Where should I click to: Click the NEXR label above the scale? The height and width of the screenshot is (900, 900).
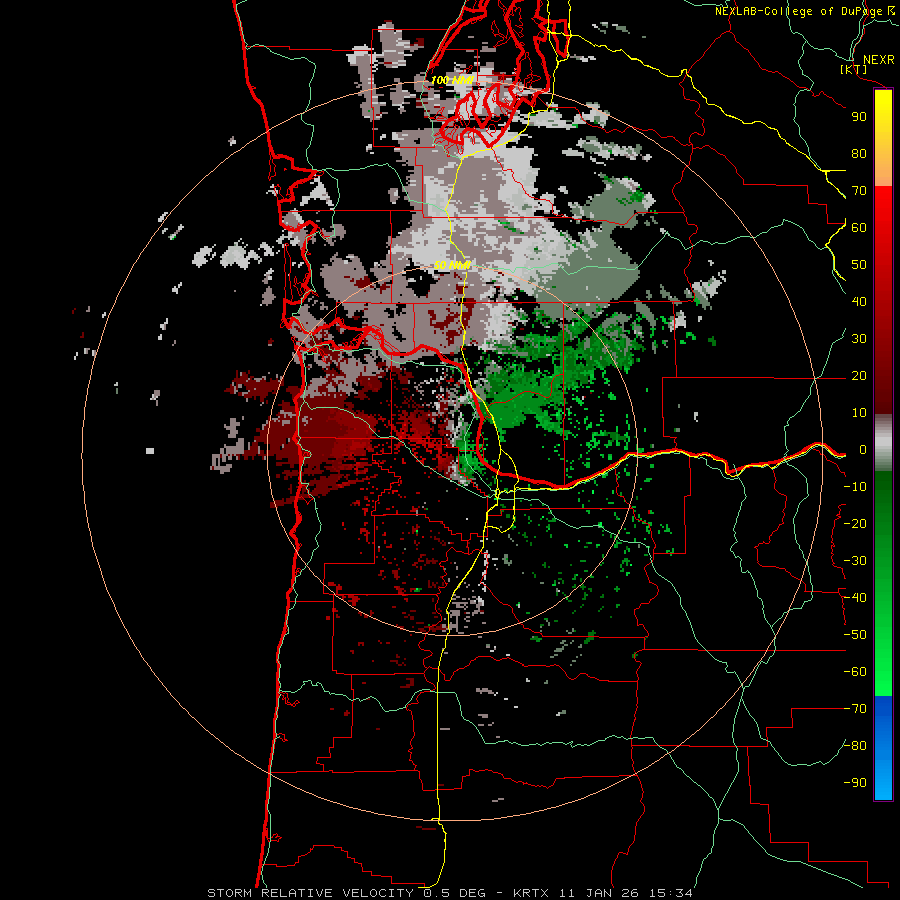[878, 59]
